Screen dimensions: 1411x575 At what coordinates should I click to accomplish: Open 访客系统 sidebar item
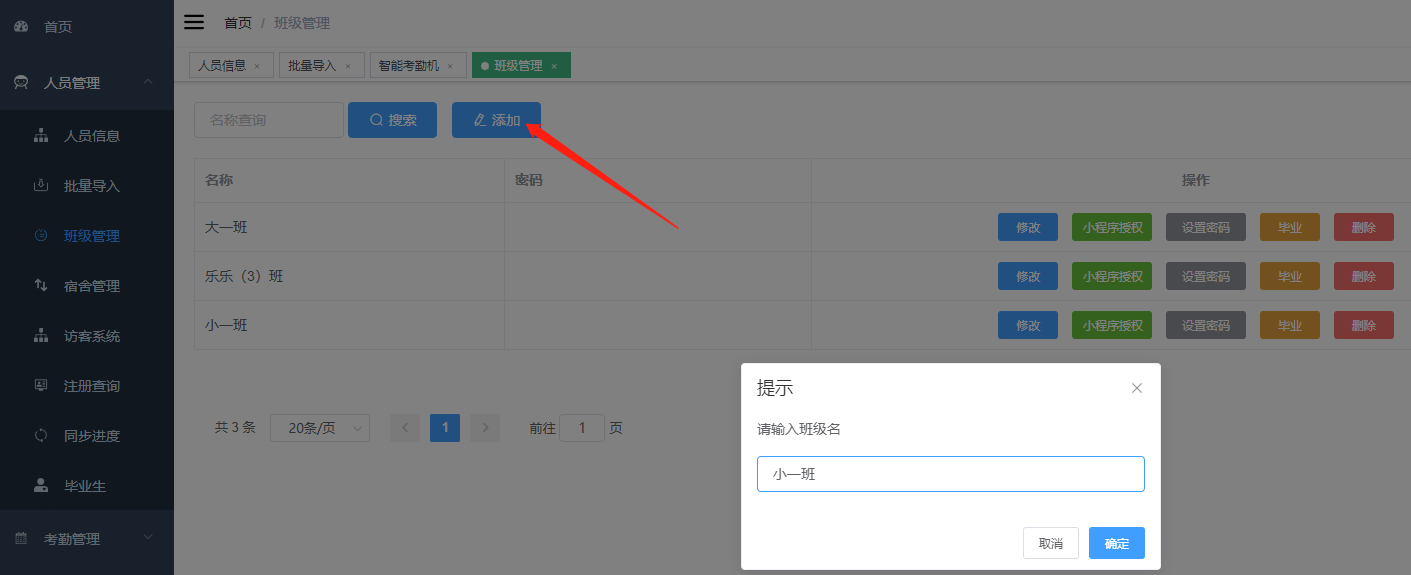point(87,336)
